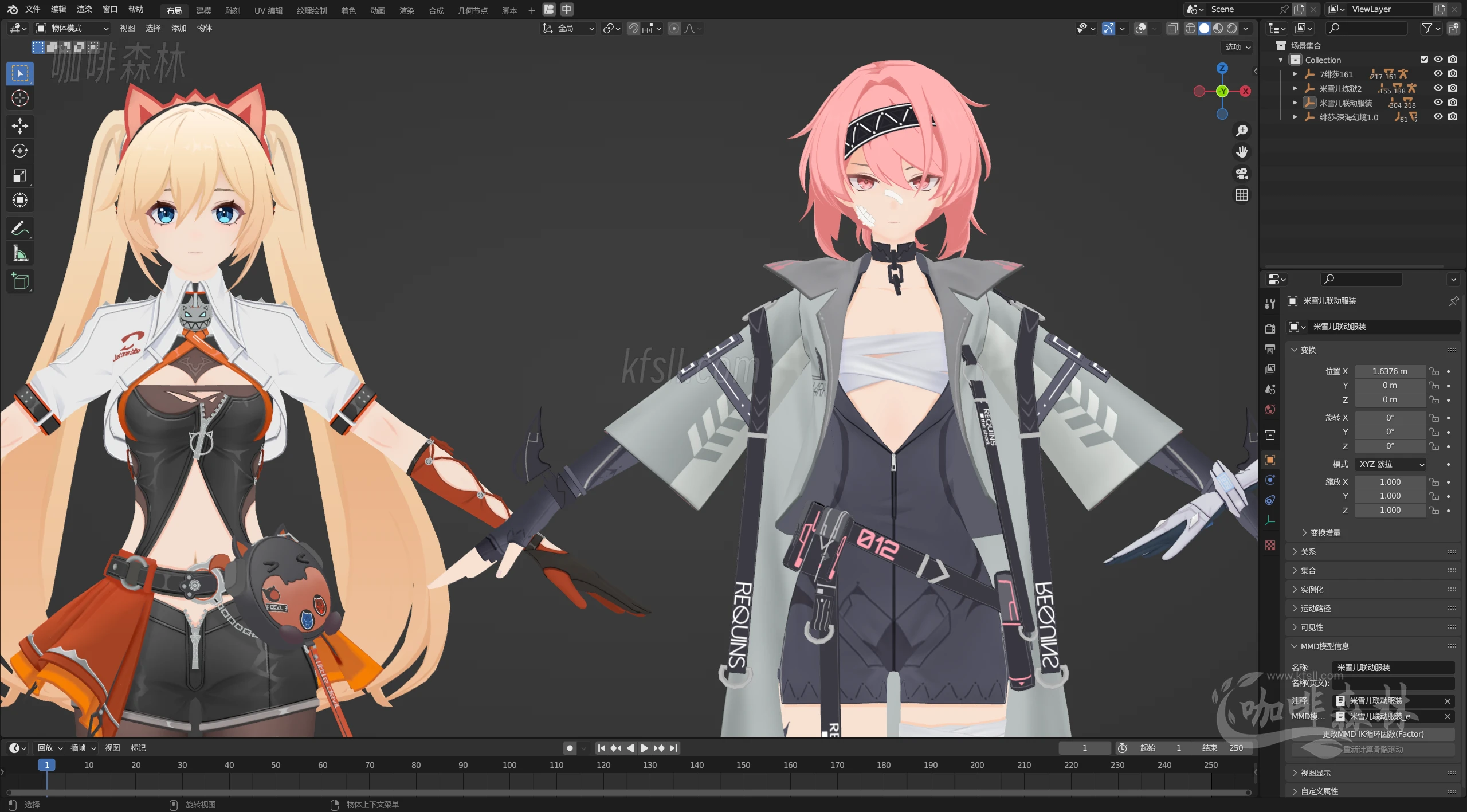Toggle viewport overlays
Viewport: 1467px width, 812px height.
pyautogui.click(x=1140, y=28)
